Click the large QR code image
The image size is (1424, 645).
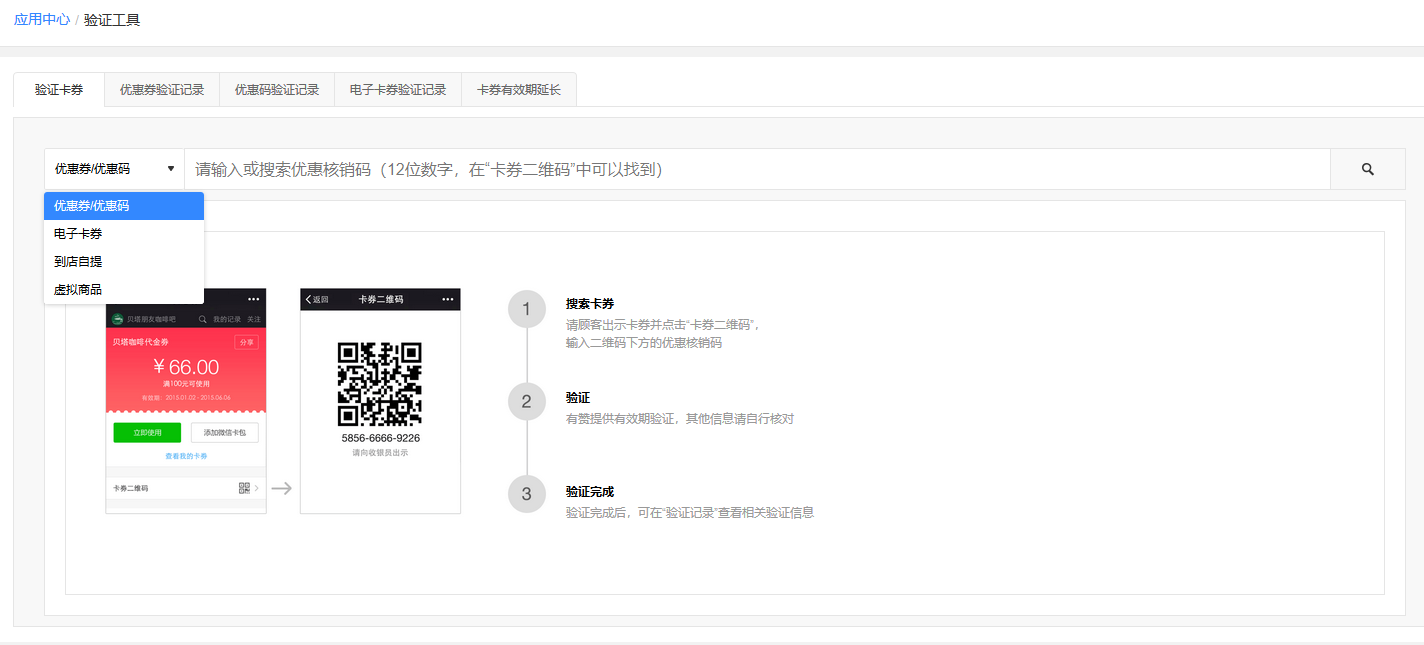tap(379, 384)
